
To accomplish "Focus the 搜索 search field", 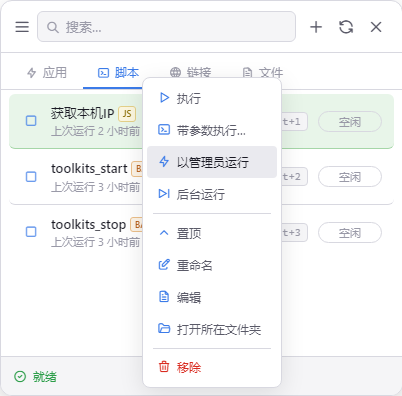I will (166, 27).
